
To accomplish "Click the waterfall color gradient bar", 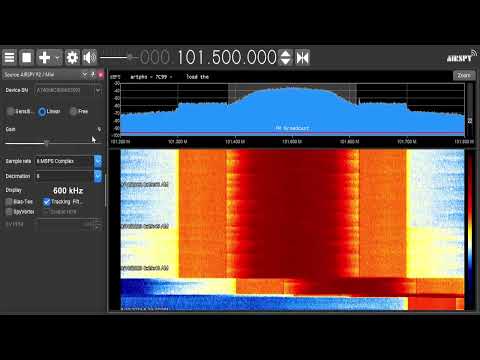I will (470, 230).
